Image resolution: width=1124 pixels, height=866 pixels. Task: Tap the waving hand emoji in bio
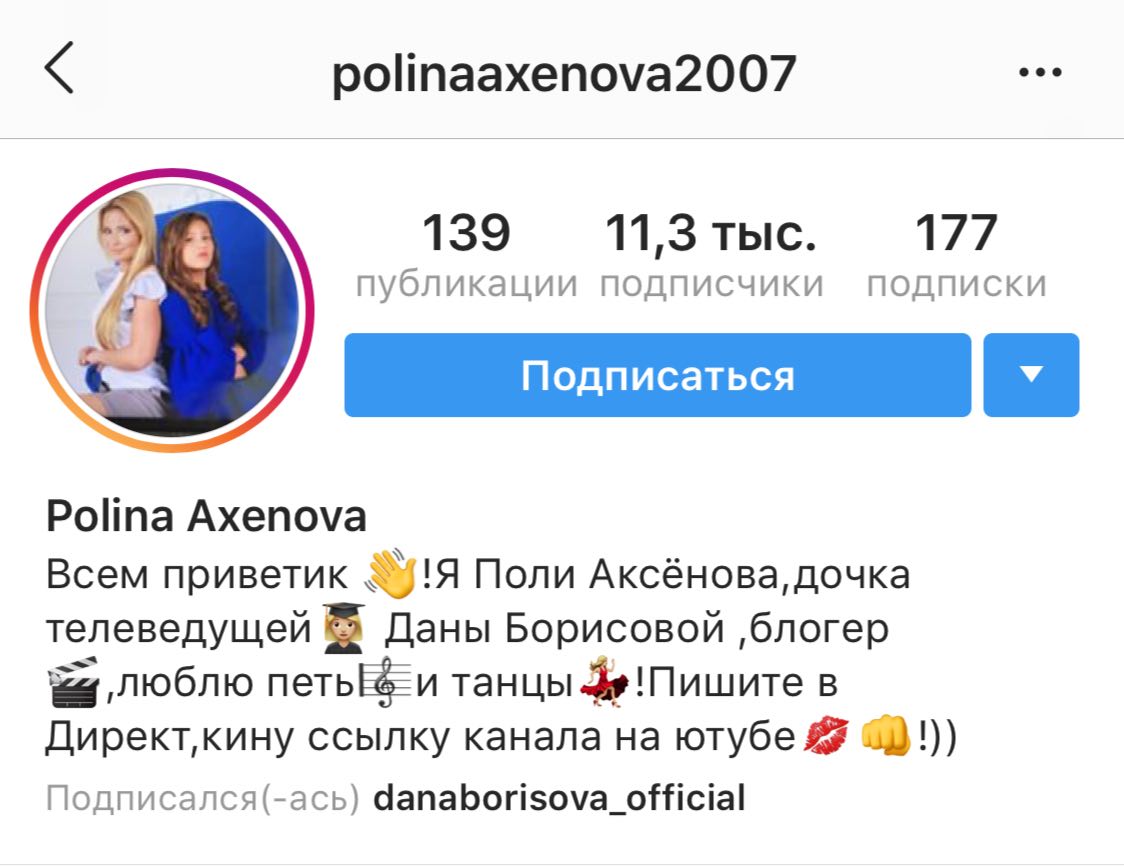coord(391,574)
